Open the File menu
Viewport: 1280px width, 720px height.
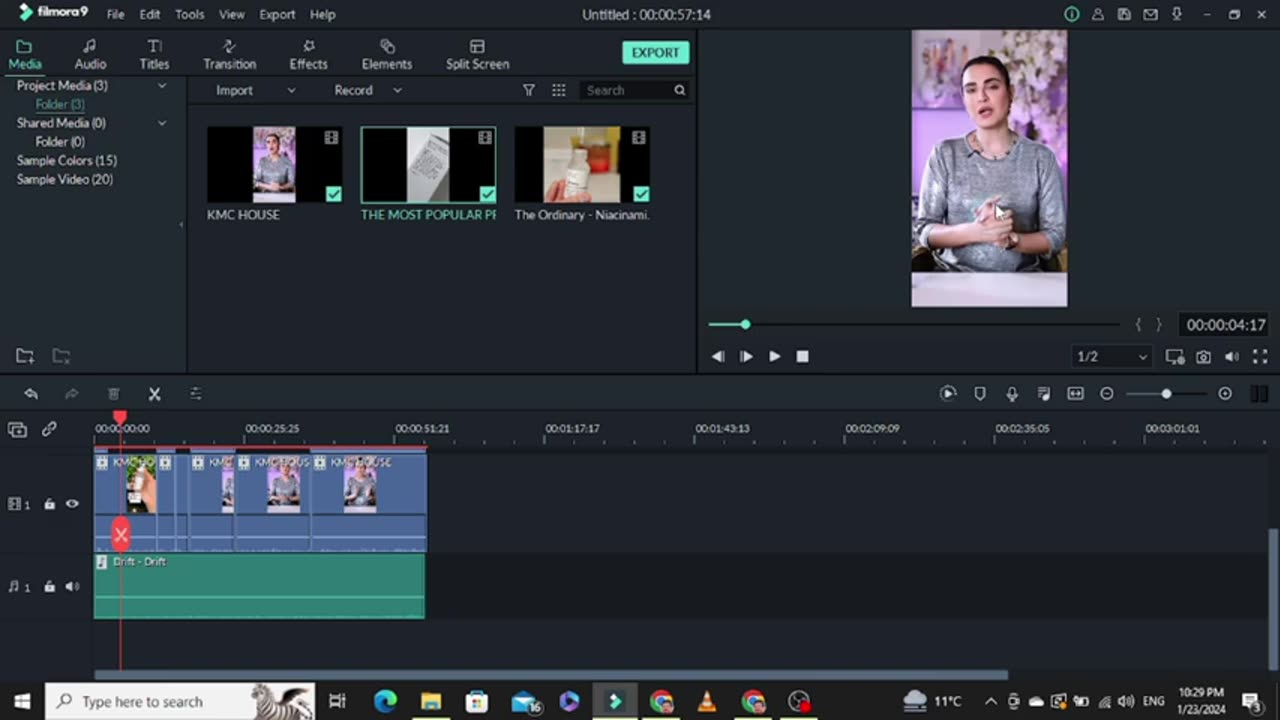click(x=116, y=15)
